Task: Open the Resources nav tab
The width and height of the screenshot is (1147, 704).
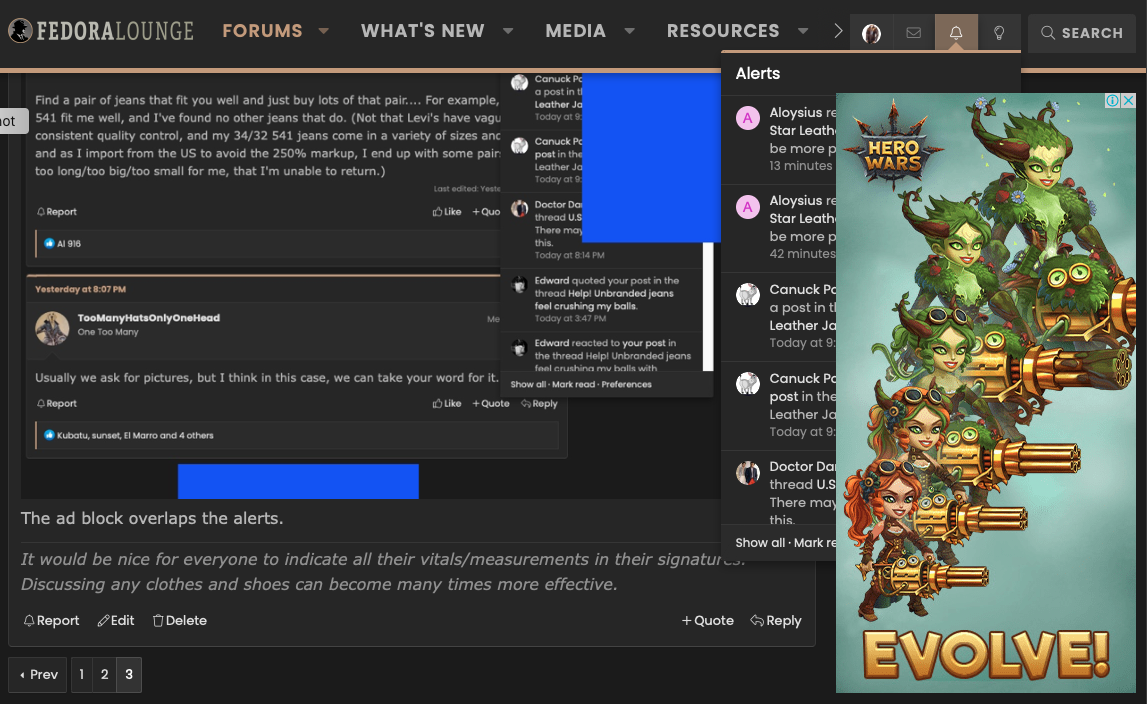Action: point(723,31)
